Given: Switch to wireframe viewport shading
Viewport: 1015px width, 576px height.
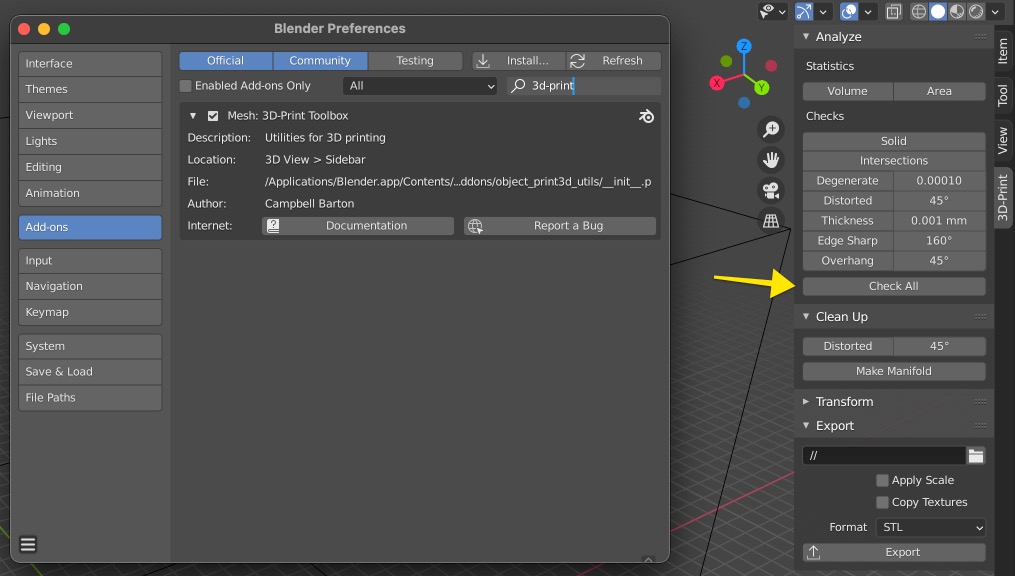Looking at the screenshot, I should point(919,11).
